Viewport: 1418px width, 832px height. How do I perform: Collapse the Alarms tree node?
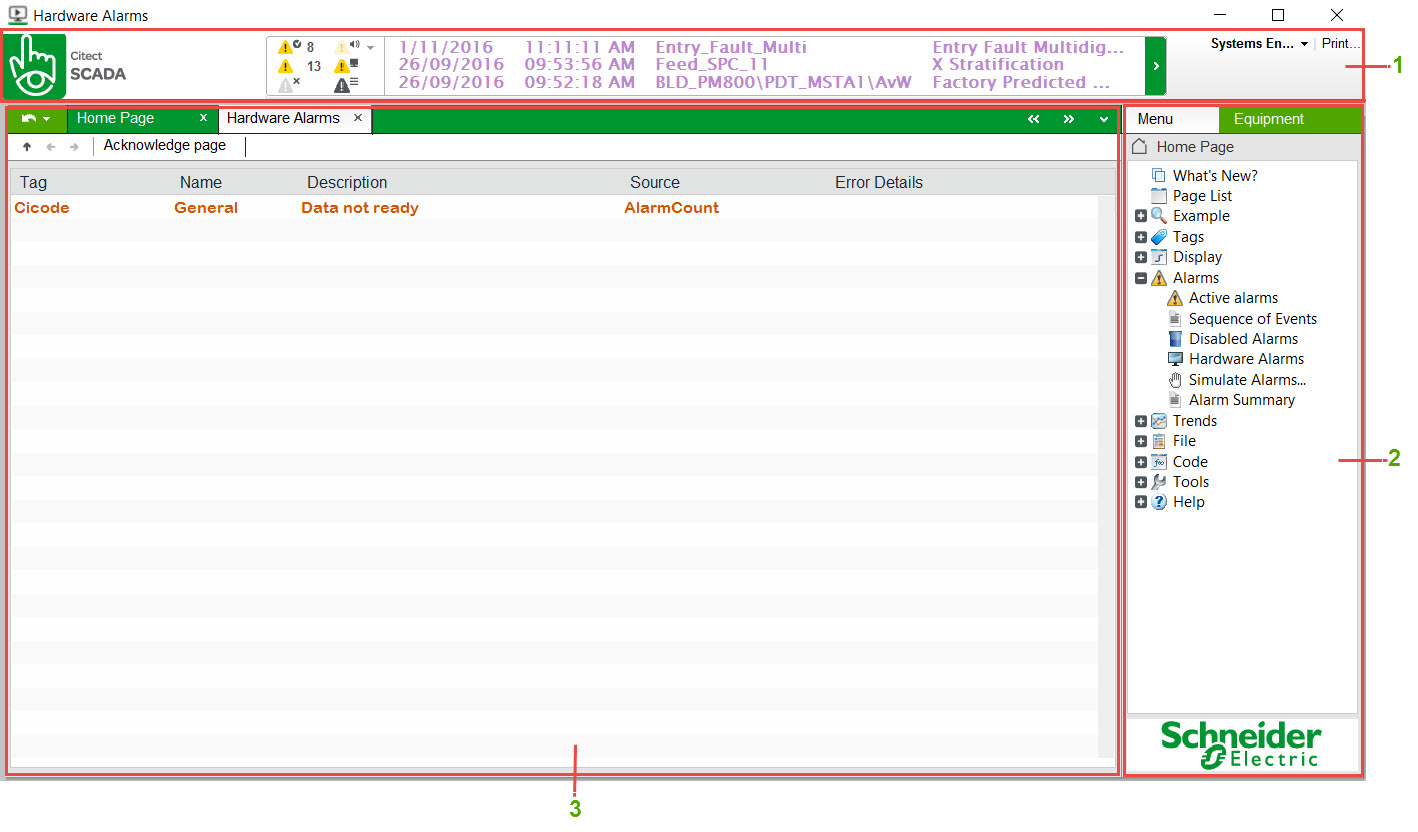pos(1141,279)
